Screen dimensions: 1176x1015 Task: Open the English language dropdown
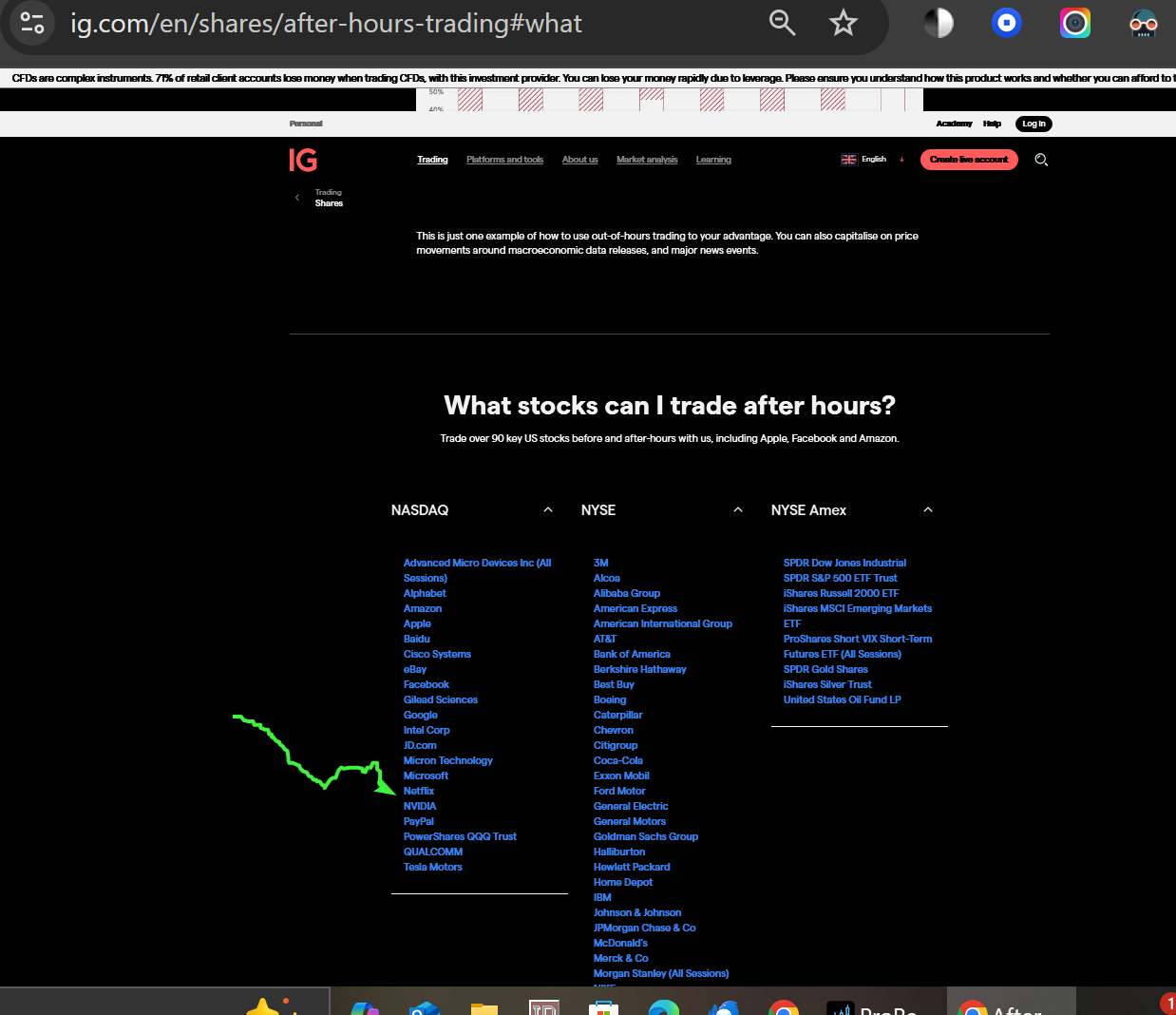coord(874,160)
